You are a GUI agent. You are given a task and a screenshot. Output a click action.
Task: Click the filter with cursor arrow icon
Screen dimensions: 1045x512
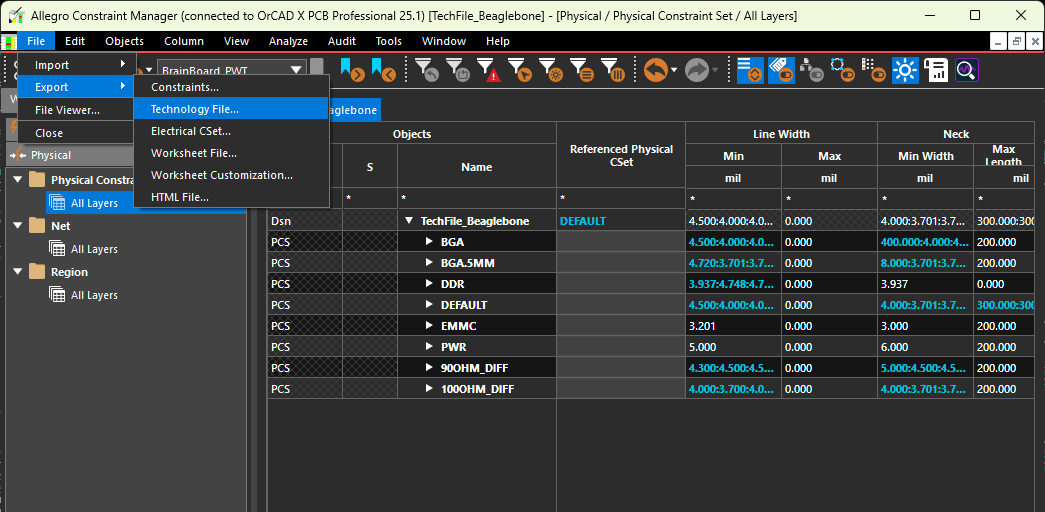pos(519,69)
